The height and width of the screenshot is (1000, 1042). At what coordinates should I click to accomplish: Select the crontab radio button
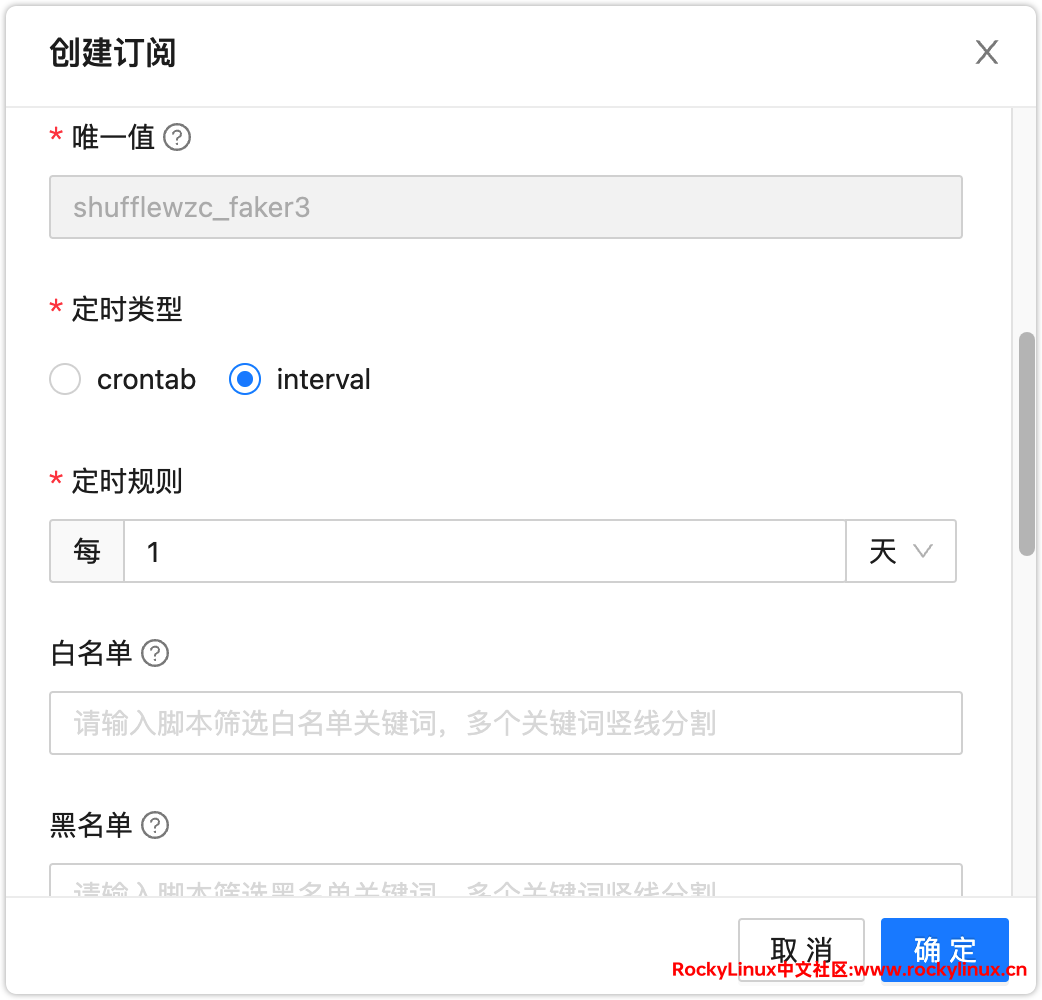click(x=65, y=380)
